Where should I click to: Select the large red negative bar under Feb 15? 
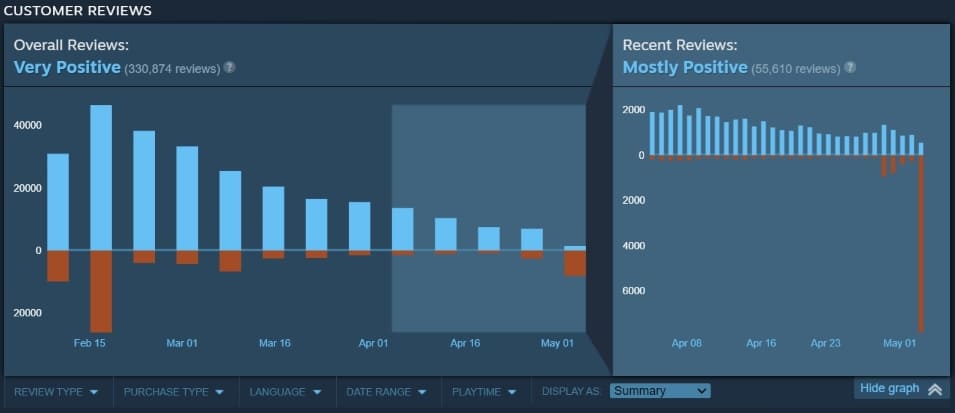point(101,290)
